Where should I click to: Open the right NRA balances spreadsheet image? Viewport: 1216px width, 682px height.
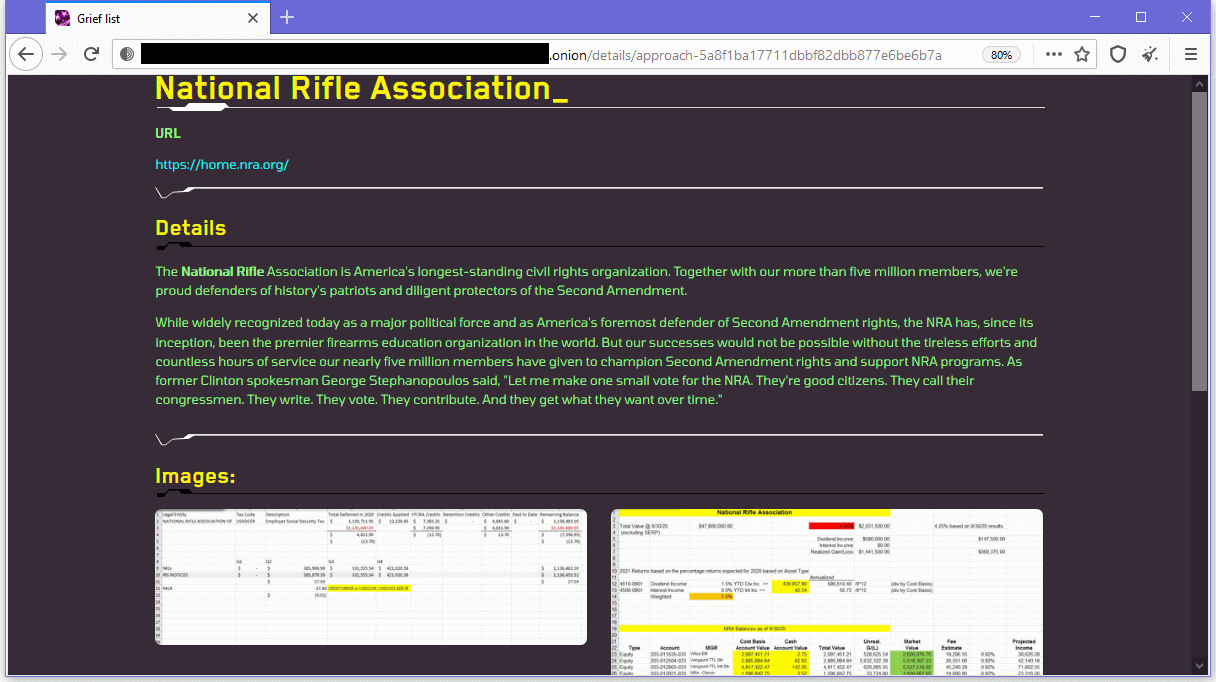click(x=826, y=592)
